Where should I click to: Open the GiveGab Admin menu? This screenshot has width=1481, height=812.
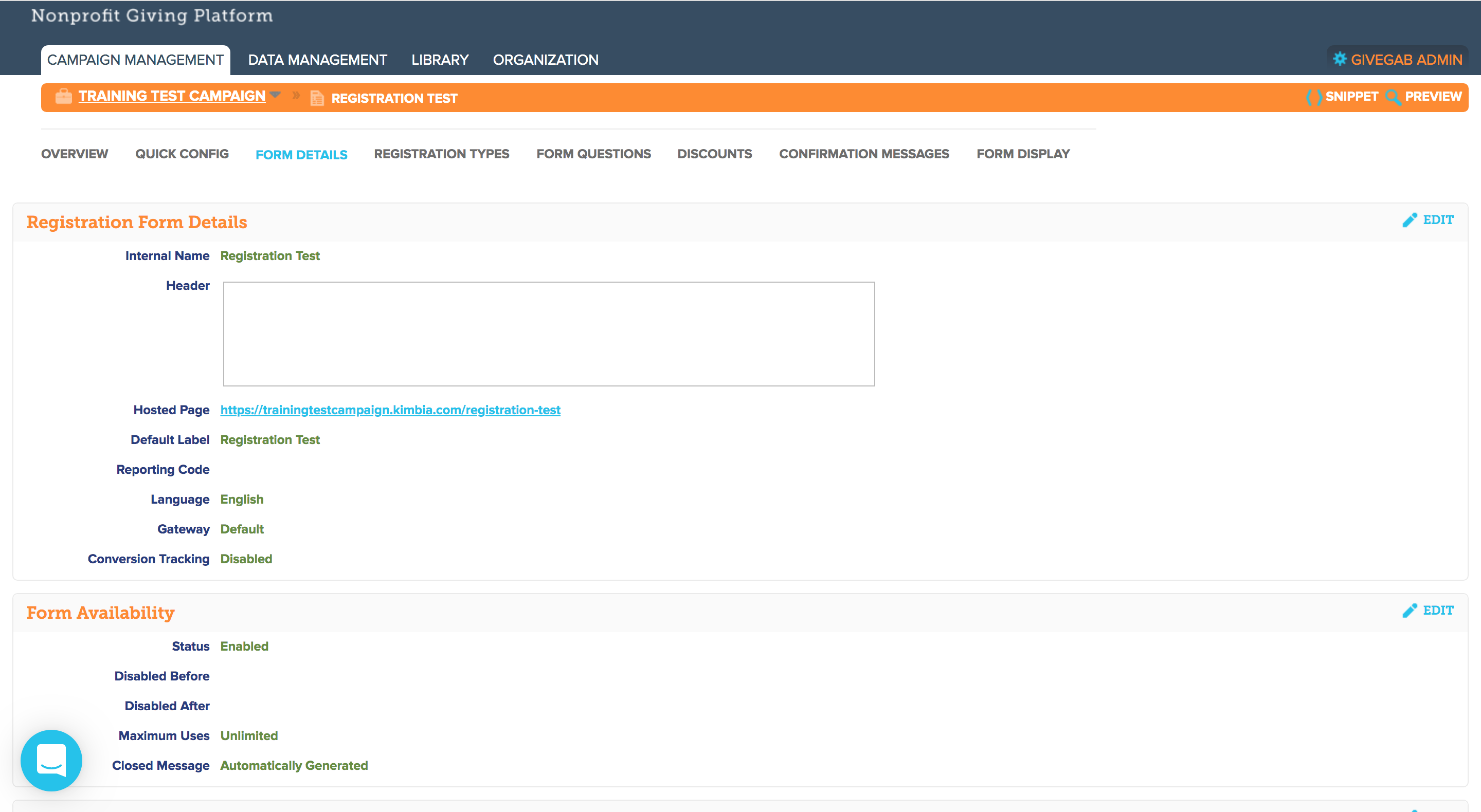click(x=1398, y=60)
